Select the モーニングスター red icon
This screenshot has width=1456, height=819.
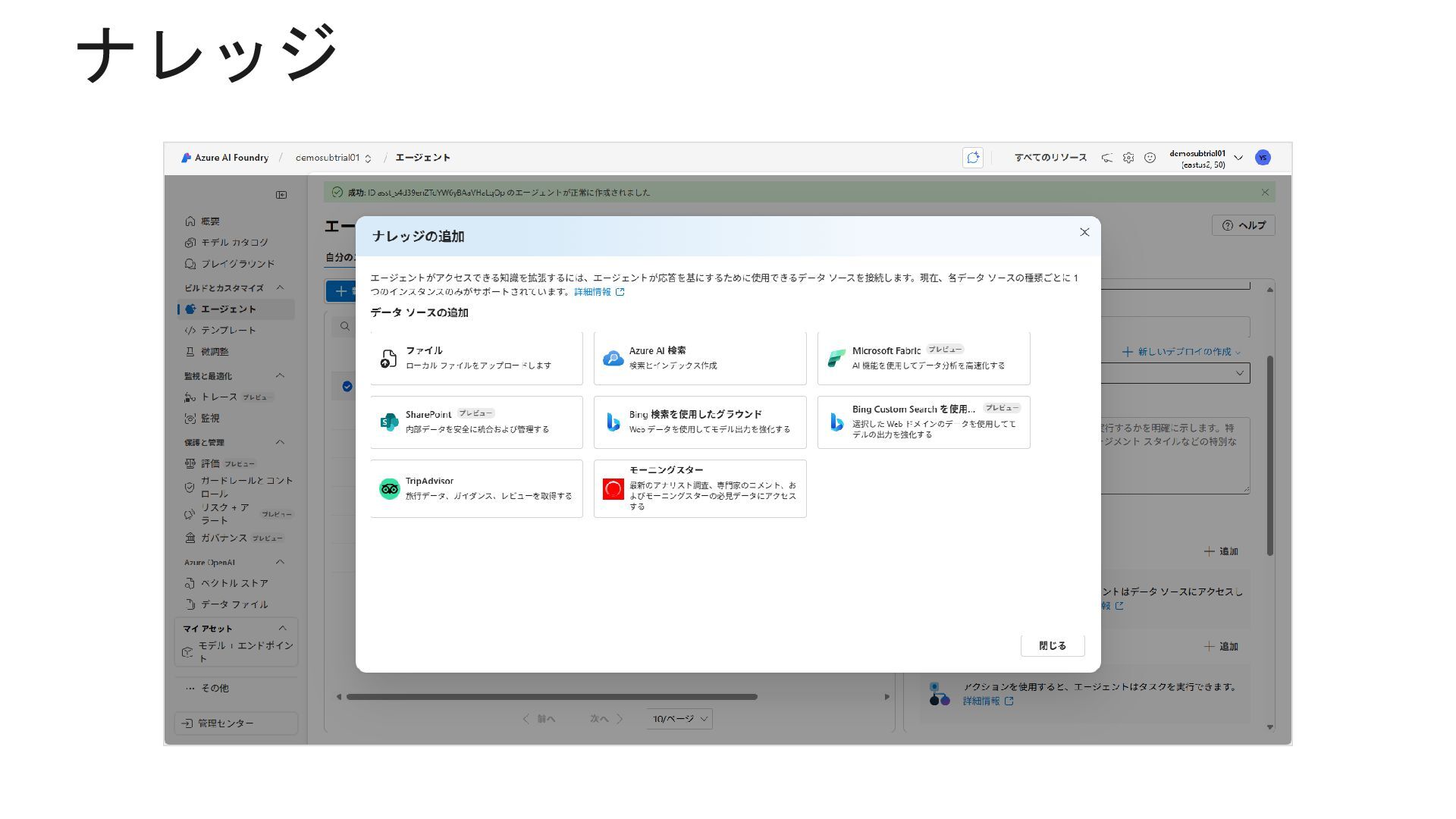[613, 489]
